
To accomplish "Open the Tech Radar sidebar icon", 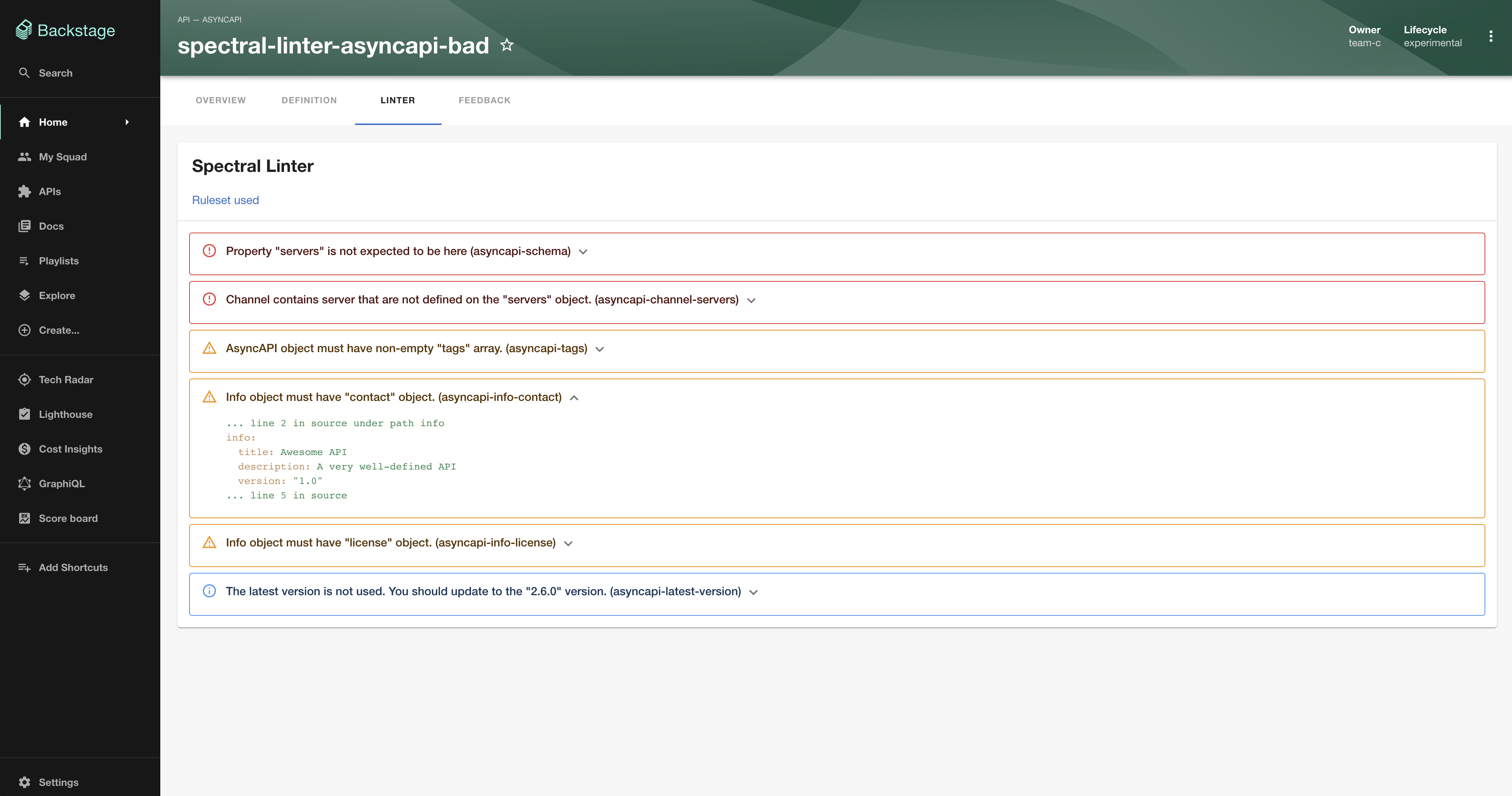I will 25,380.
